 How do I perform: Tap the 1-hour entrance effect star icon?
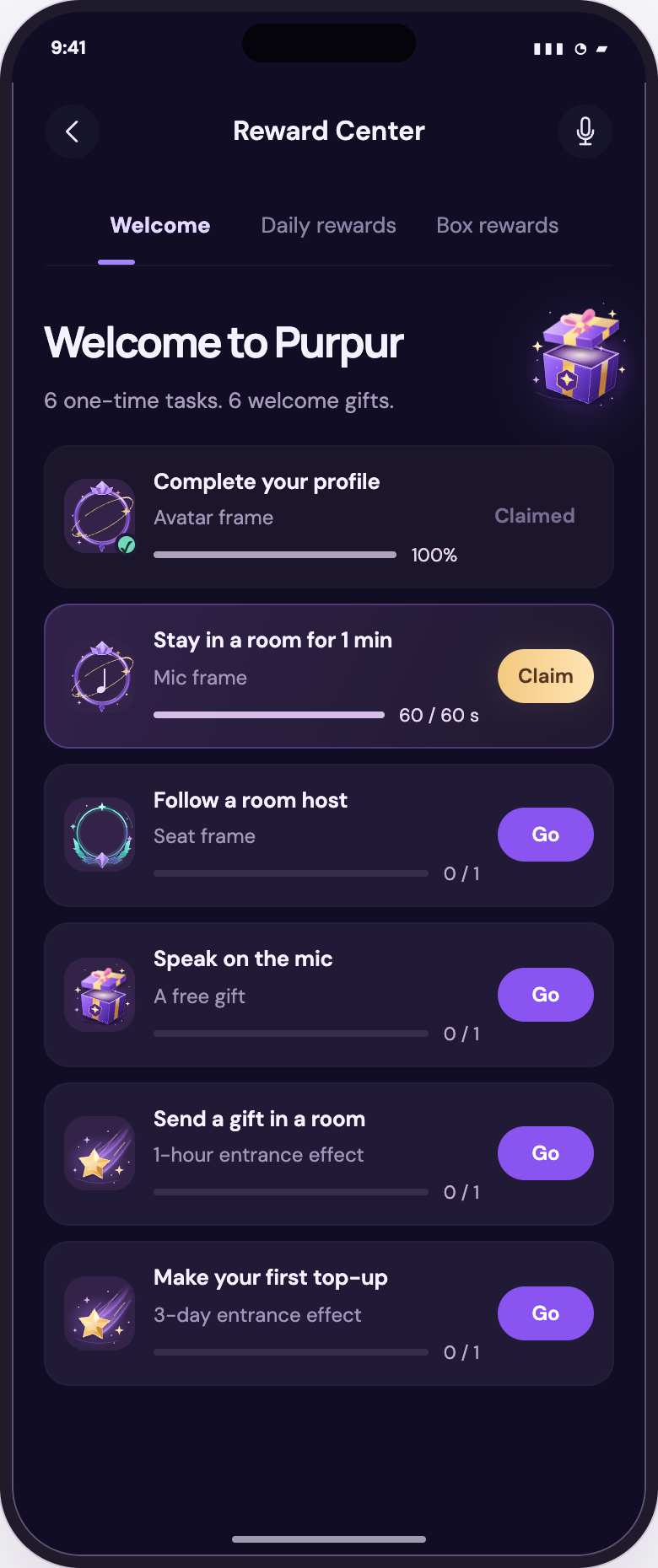click(x=100, y=1153)
